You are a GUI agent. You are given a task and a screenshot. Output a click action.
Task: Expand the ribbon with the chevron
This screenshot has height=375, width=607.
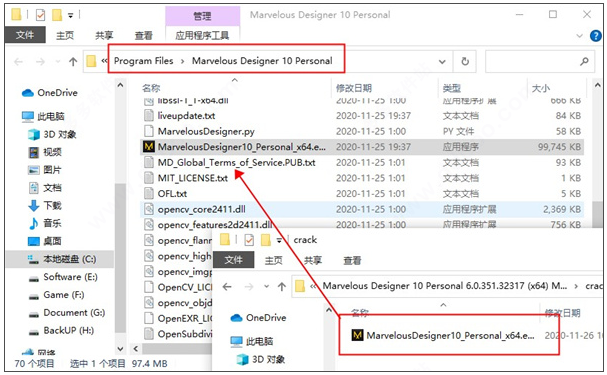tap(580, 36)
